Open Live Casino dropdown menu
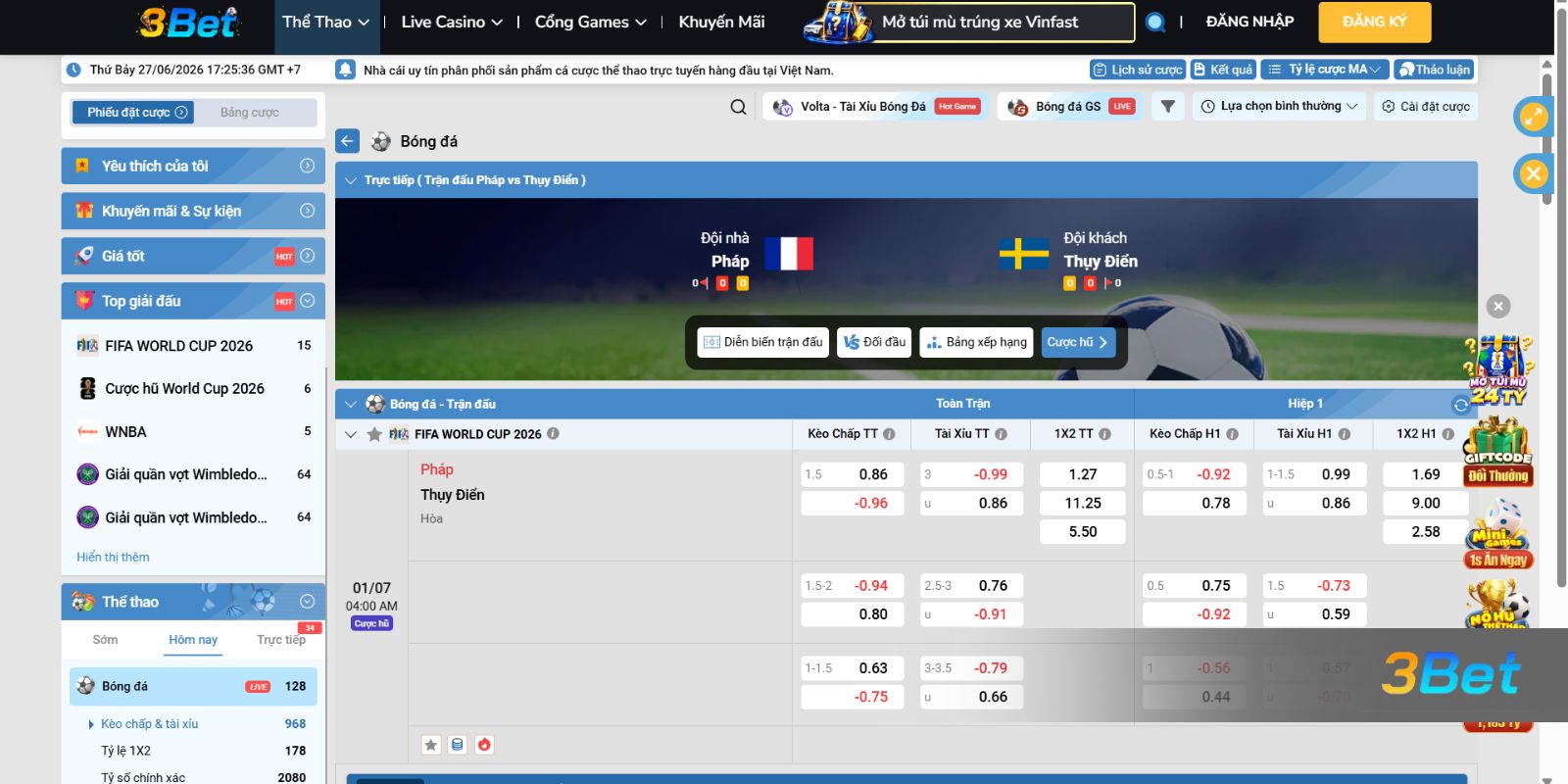1568x784 pixels. pyautogui.click(x=451, y=22)
